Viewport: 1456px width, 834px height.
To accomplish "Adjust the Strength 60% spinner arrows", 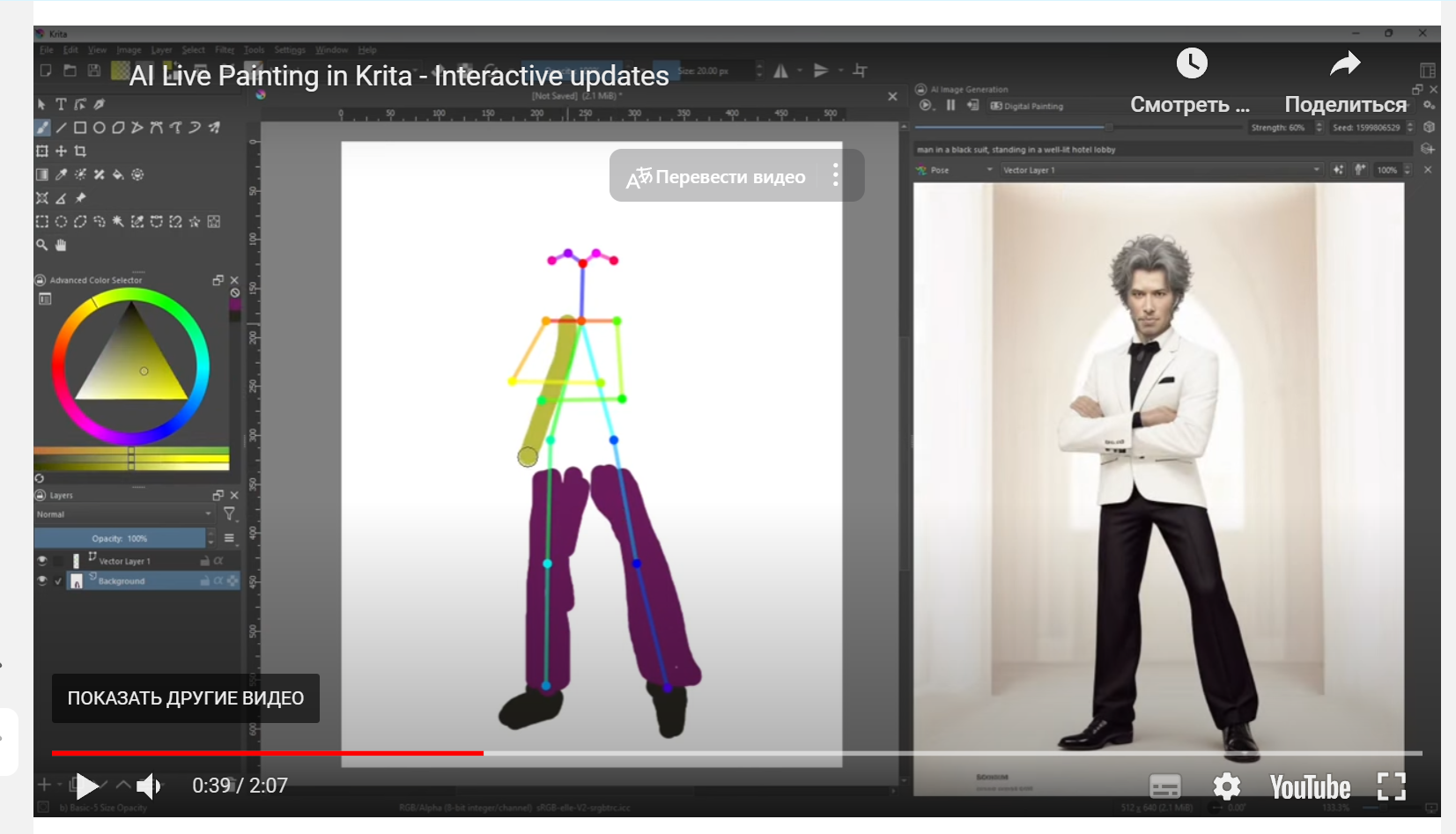I will pyautogui.click(x=1319, y=128).
